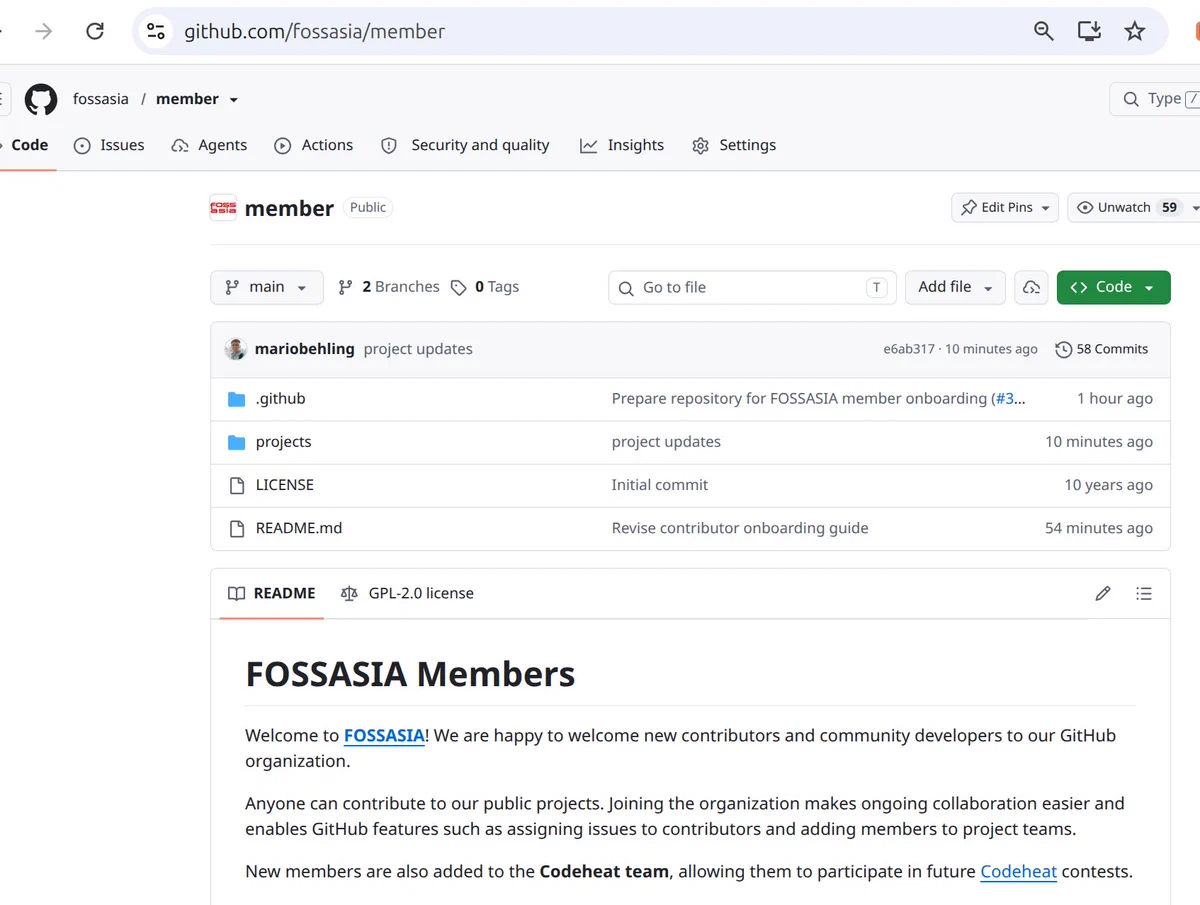Click the projects folder icon
1200x905 pixels.
tap(237, 442)
